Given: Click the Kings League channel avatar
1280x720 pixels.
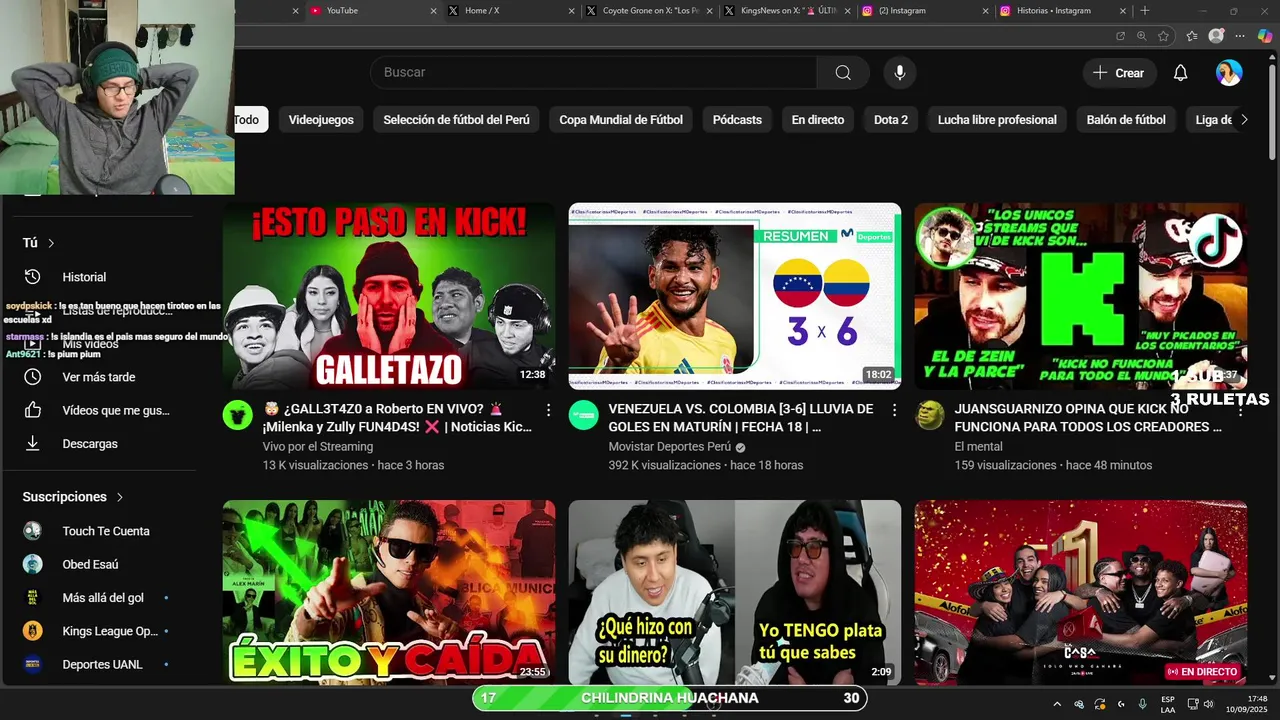Looking at the screenshot, I should click(33, 631).
